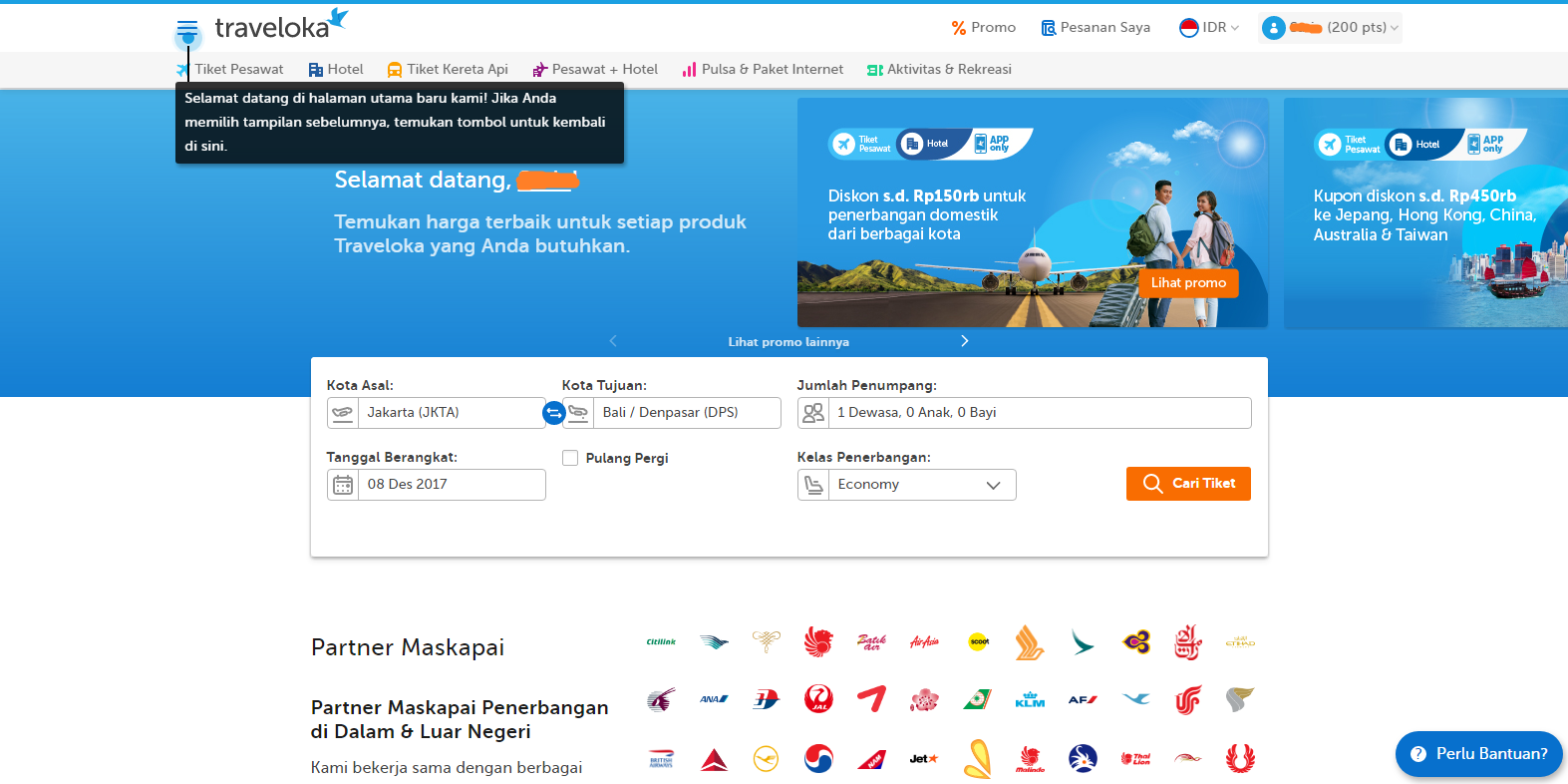Click the Emirates logo
Image resolution: width=1568 pixels, height=784 pixels.
[1187, 642]
